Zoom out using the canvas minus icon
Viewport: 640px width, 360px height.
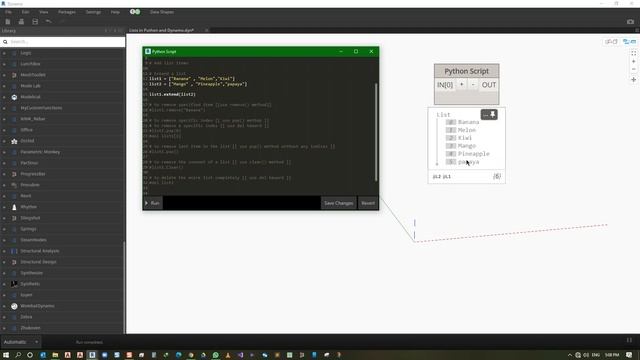click(x=633, y=69)
